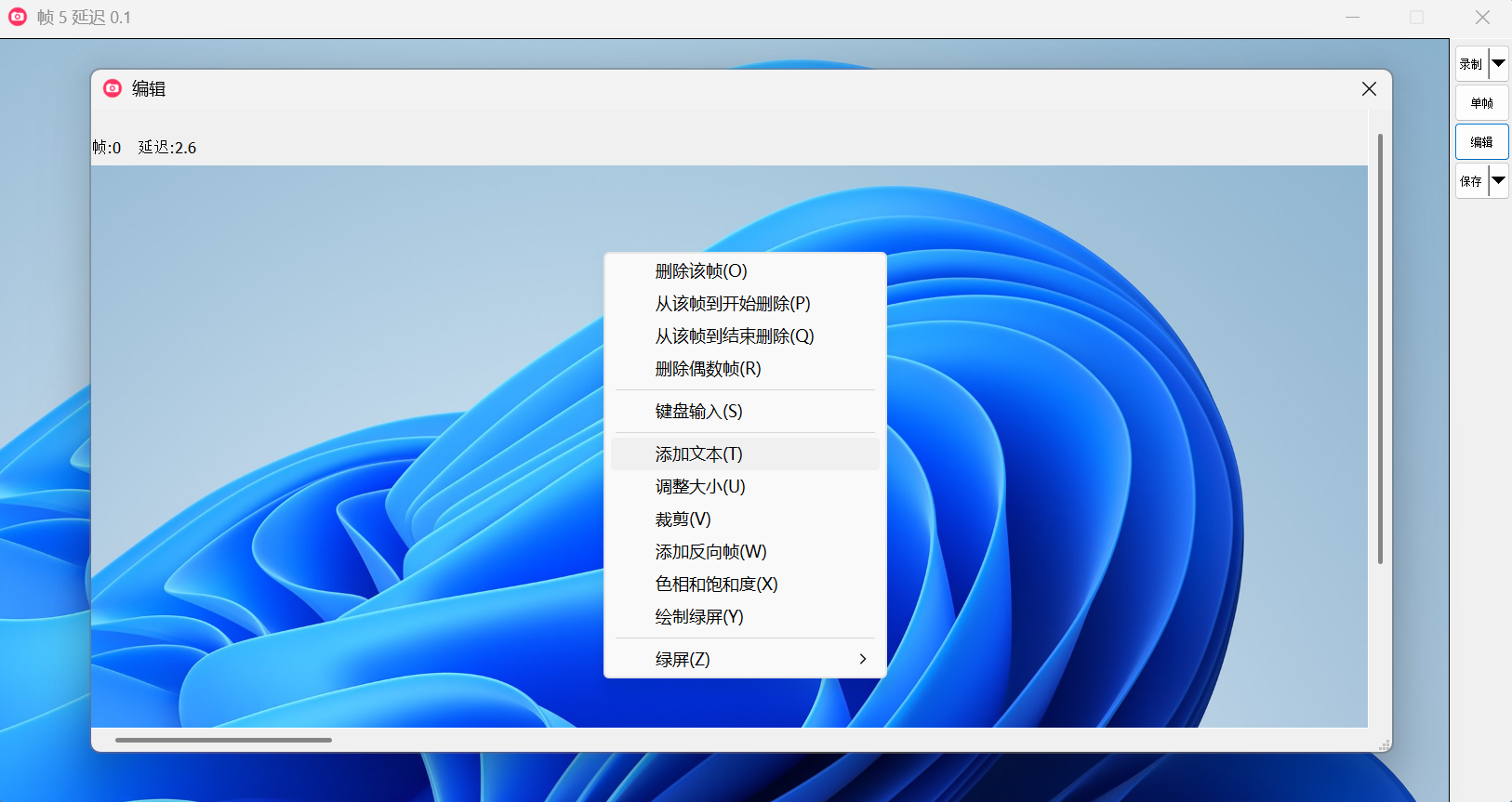The width and height of the screenshot is (1512, 802).
Task: Open 键盘输入(S) from the menu
Action: [745, 412]
